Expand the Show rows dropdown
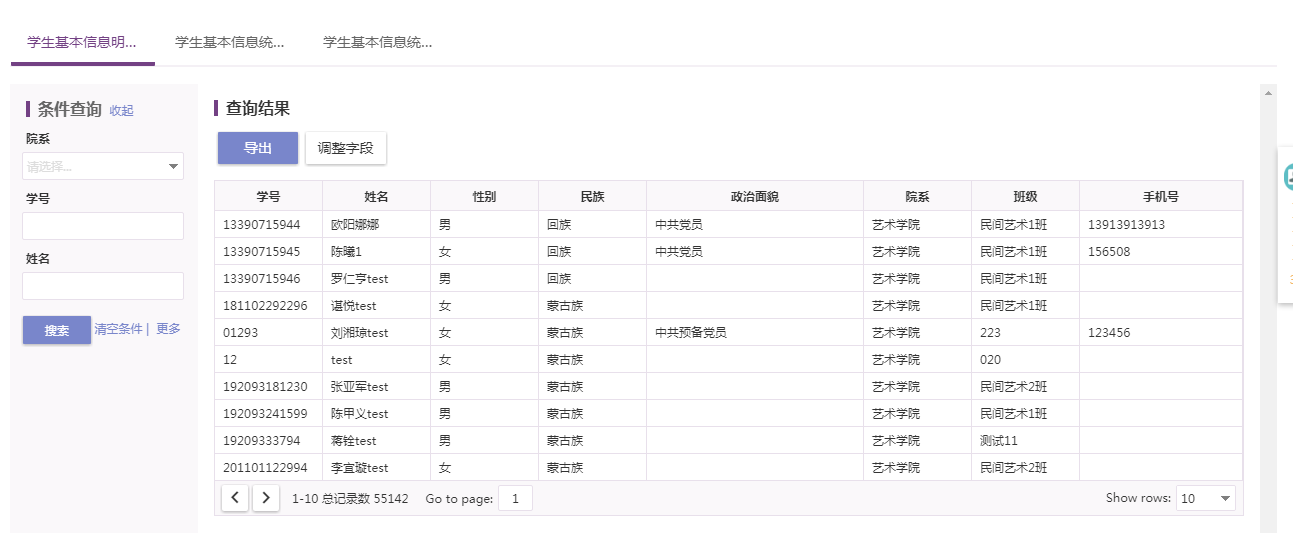Image resolution: width=1293 pixels, height=533 pixels. (x=1206, y=498)
